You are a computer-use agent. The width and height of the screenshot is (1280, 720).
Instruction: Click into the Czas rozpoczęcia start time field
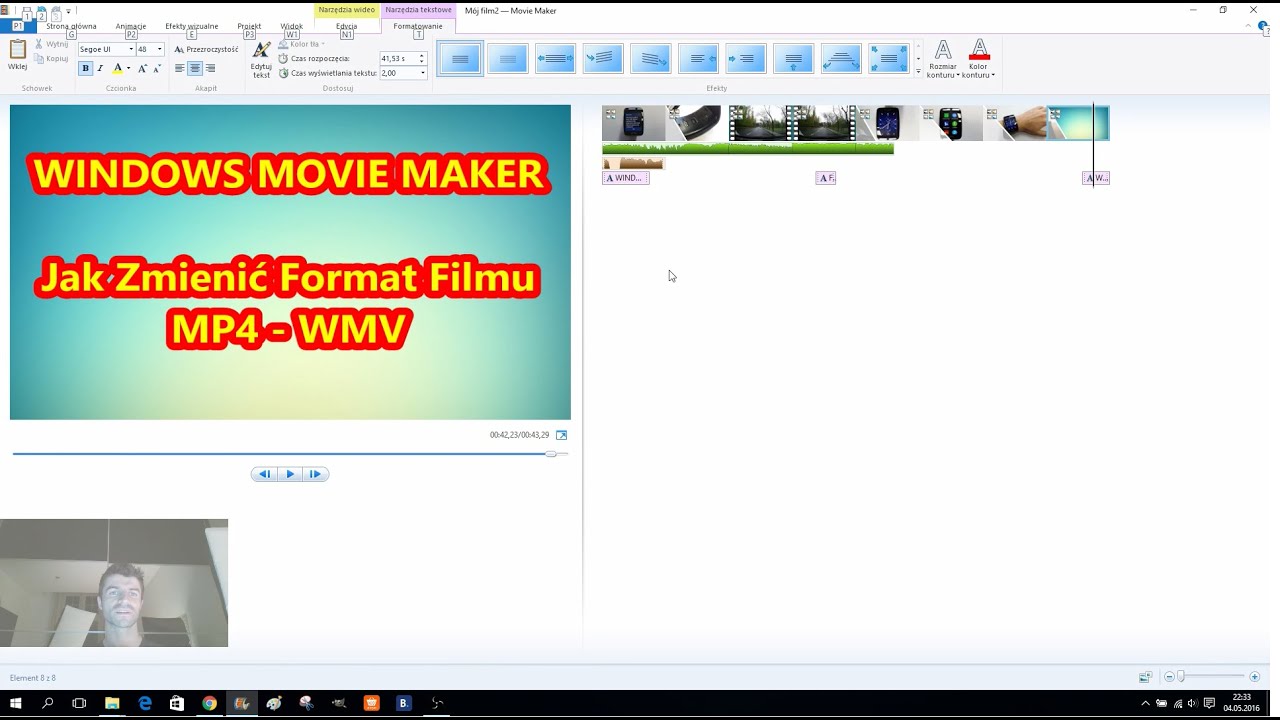click(397, 58)
